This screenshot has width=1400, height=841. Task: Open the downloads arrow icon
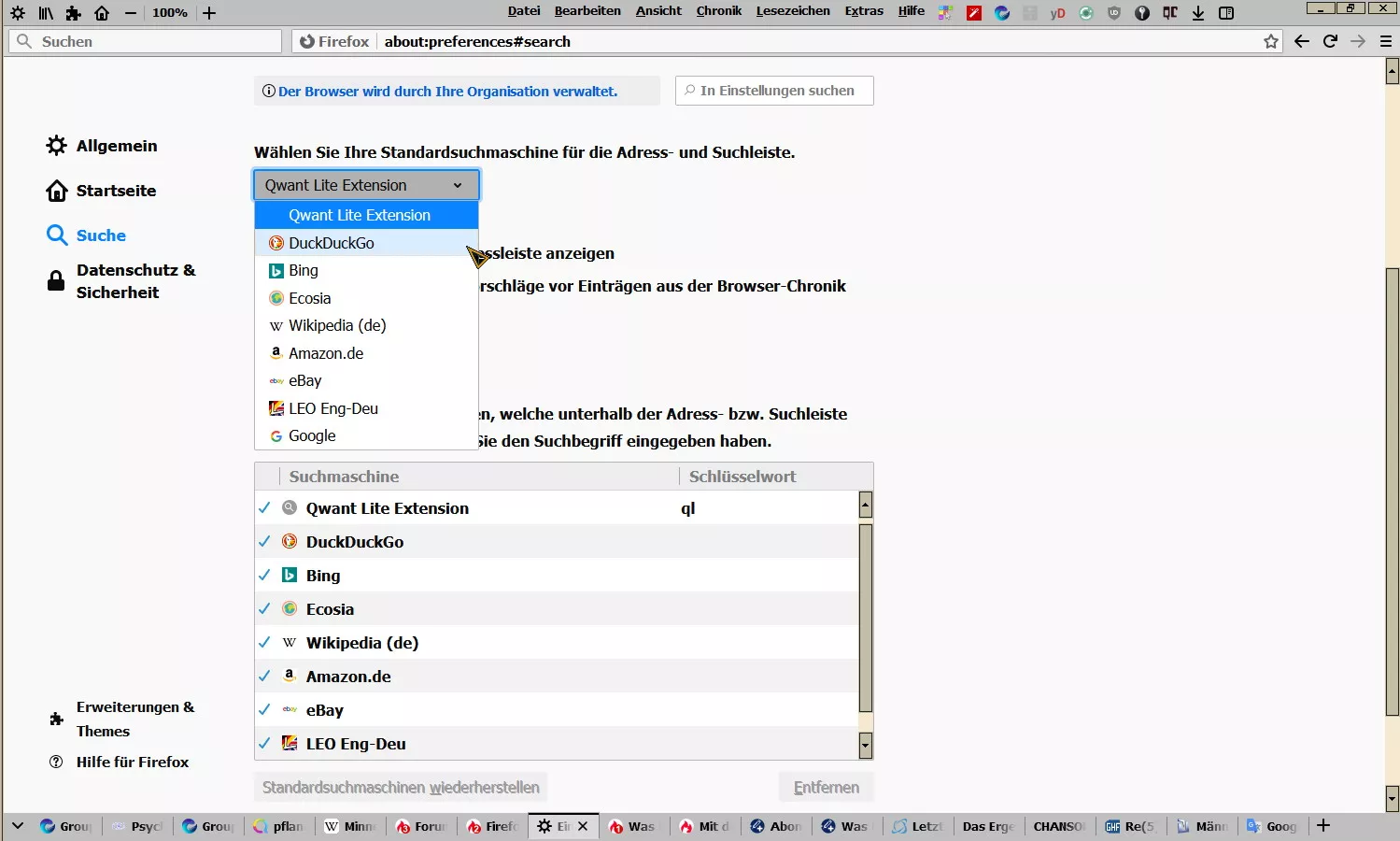point(1198,13)
